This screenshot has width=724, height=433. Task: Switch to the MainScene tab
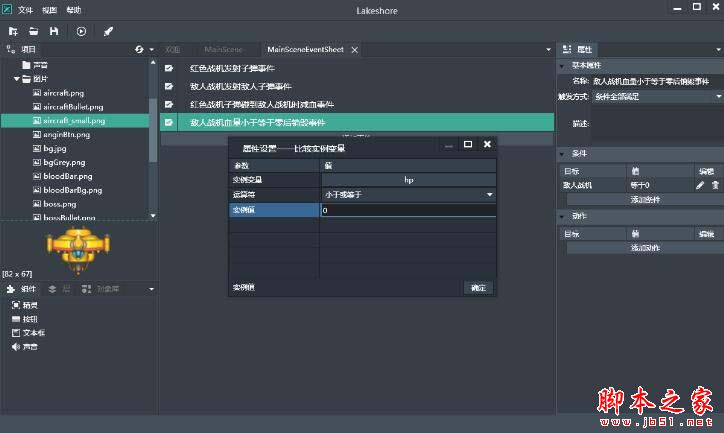point(223,49)
